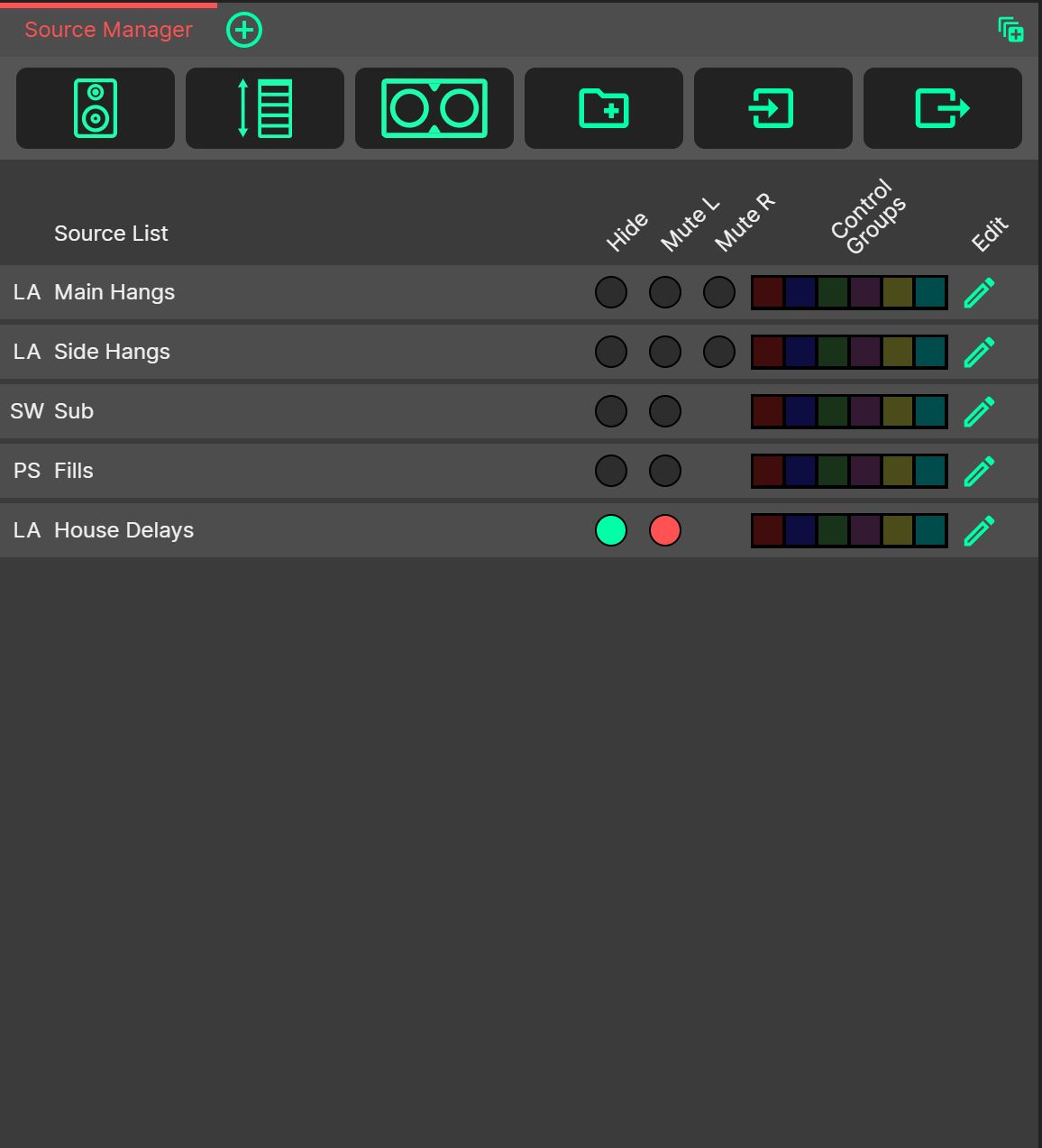Open the duplicate window icon top right
Image resolution: width=1042 pixels, height=1148 pixels.
tap(1010, 30)
